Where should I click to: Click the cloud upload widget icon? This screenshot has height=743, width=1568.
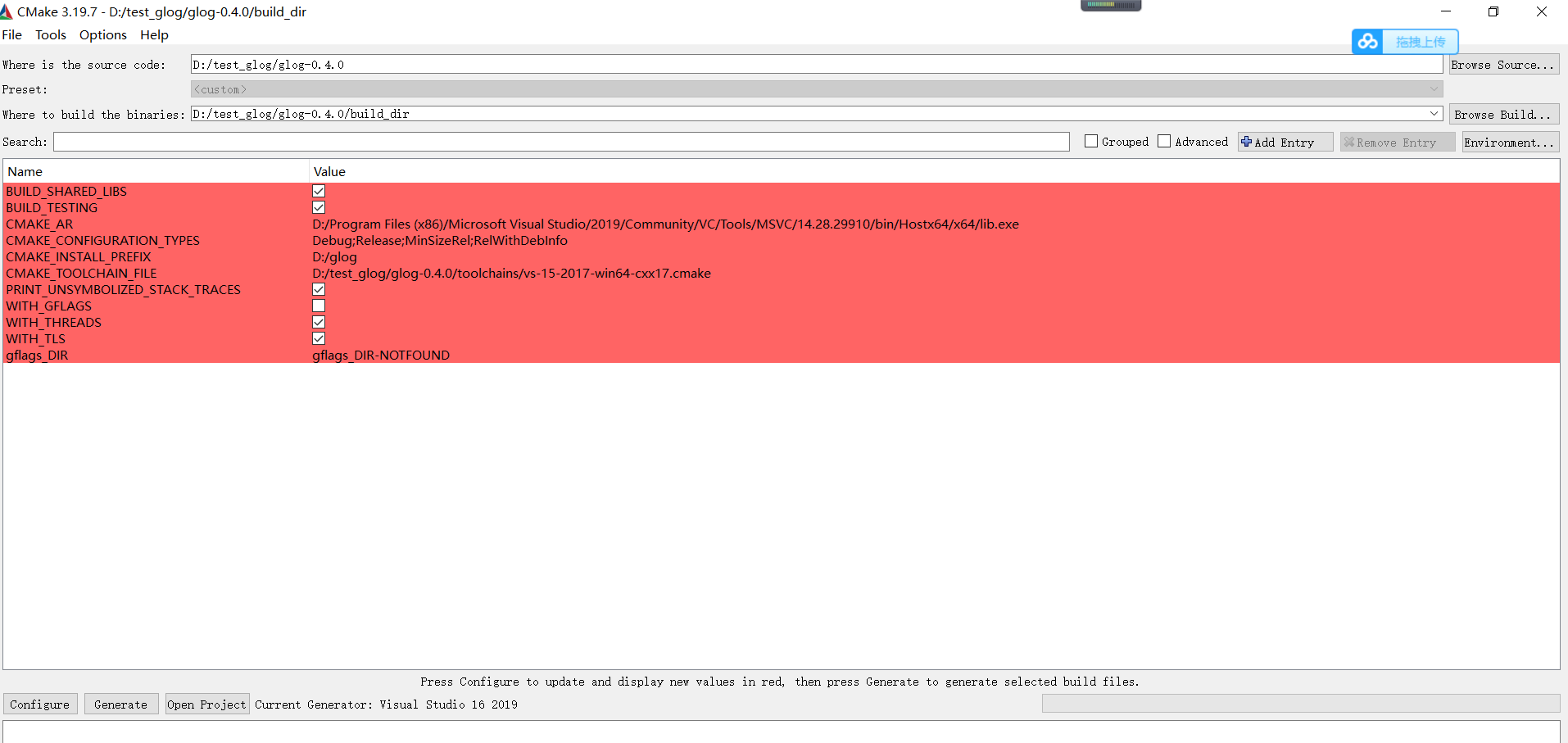pos(1367,42)
